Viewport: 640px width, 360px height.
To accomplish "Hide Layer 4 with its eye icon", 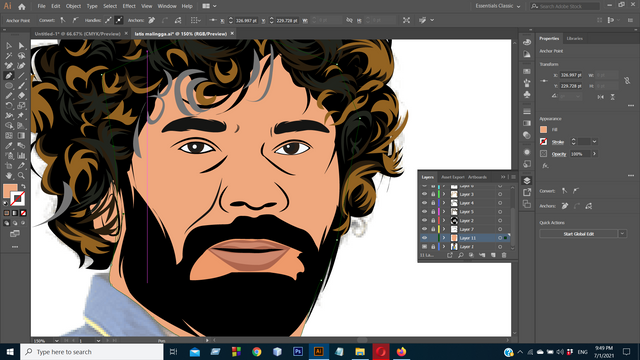I will click(424, 203).
